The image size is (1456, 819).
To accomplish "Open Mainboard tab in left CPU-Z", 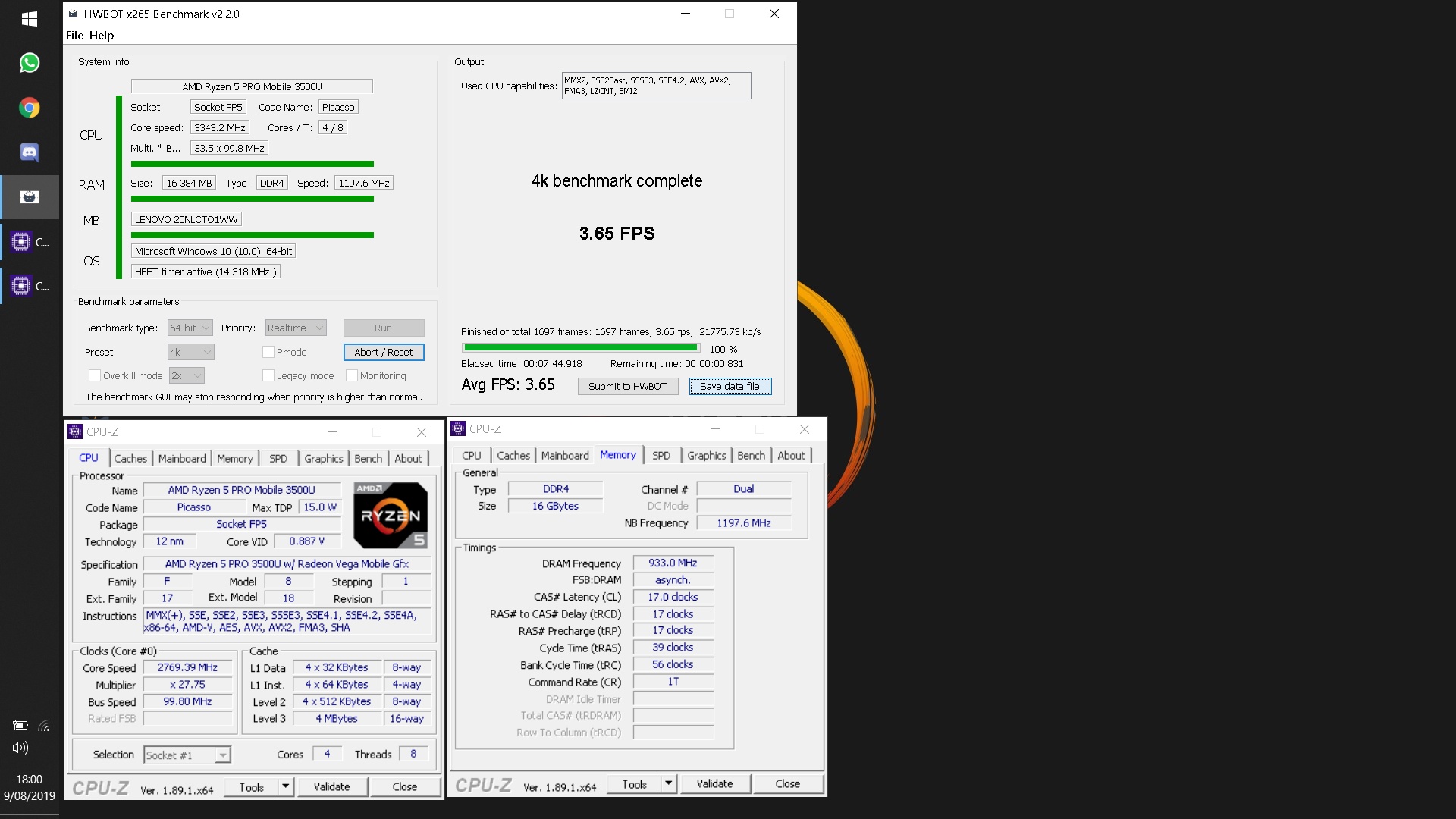I will (x=182, y=458).
